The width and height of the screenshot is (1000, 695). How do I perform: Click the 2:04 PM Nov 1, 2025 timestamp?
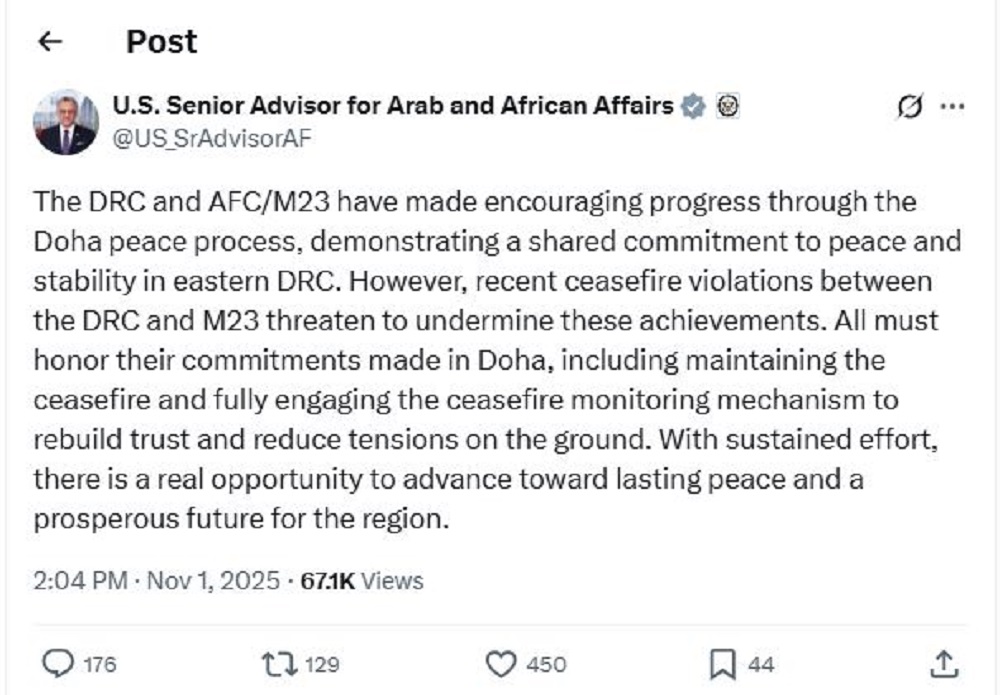coord(156,580)
